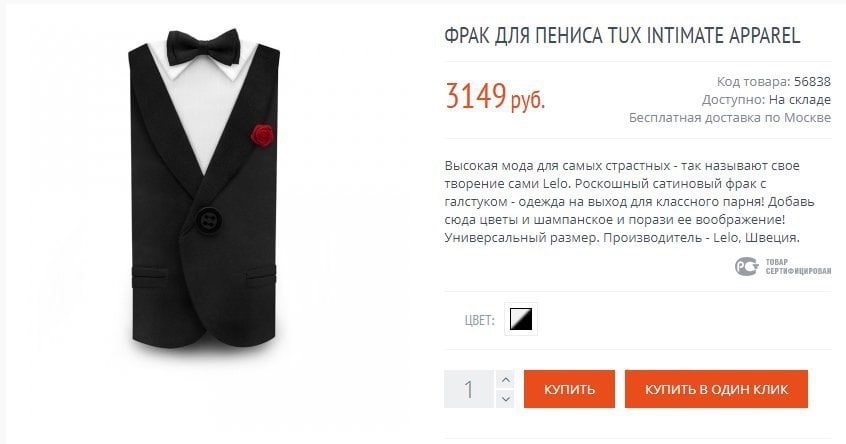This screenshot has width=846, height=444.
Task: Click the РСТ certification mark icon
Action: pos(747,266)
